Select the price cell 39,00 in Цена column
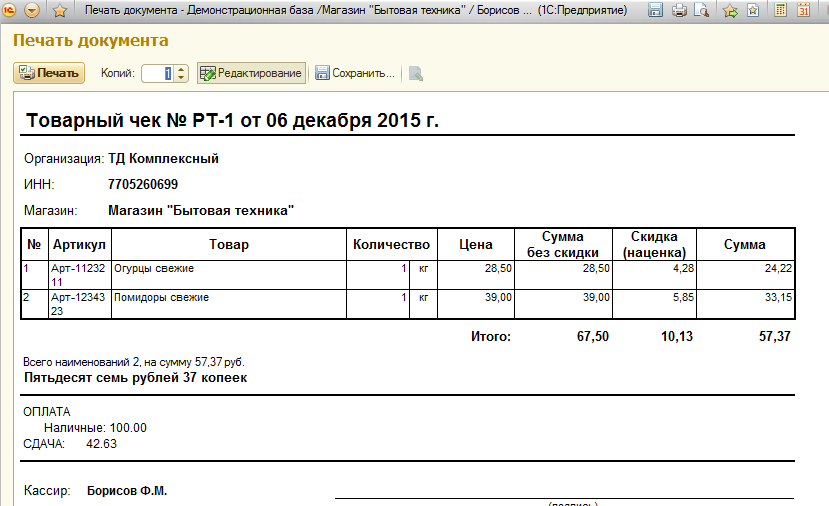 (x=476, y=304)
